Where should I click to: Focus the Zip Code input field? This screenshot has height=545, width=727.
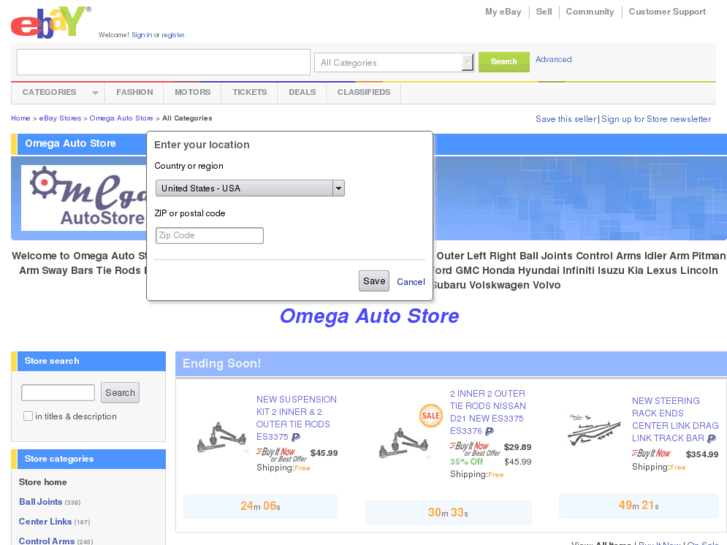coord(210,235)
